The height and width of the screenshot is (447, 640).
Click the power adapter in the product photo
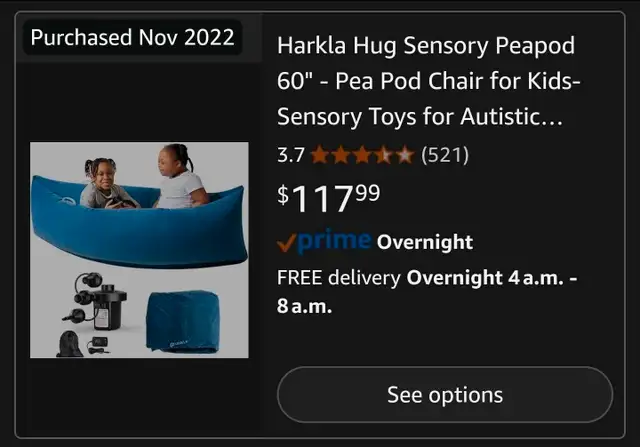pos(98,345)
